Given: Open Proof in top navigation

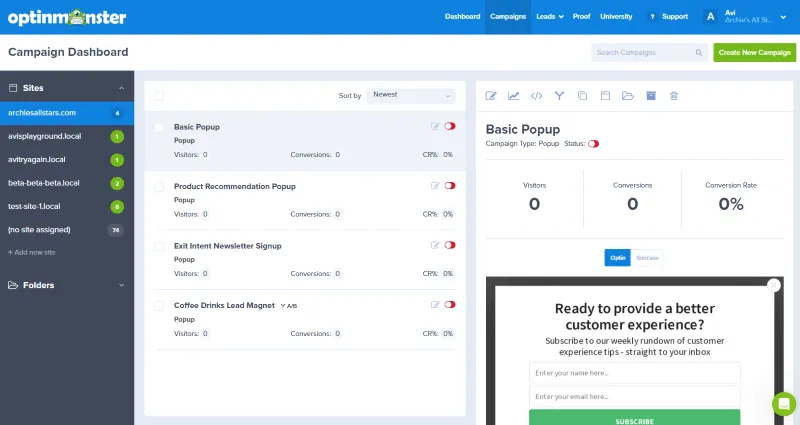Looking at the screenshot, I should [582, 17].
